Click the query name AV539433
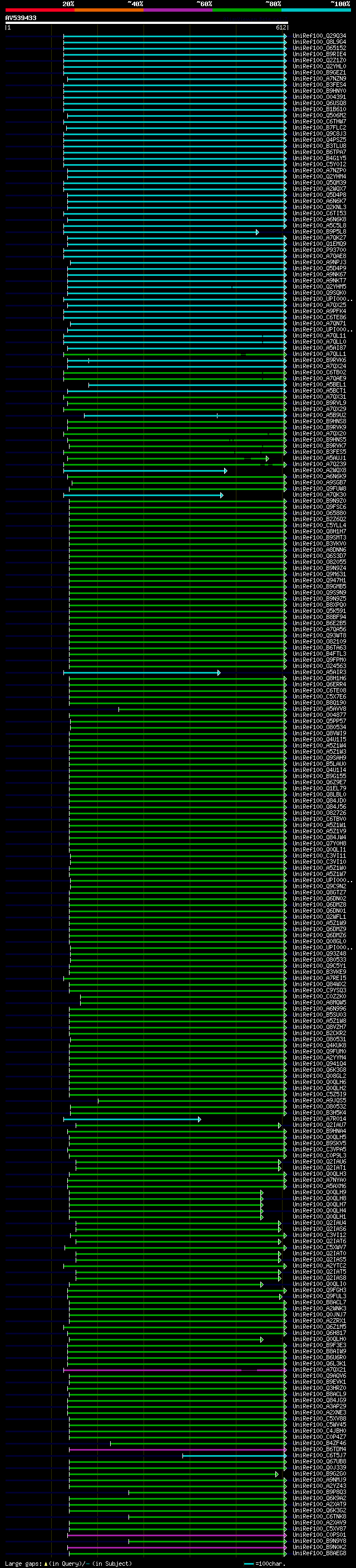 (21, 18)
